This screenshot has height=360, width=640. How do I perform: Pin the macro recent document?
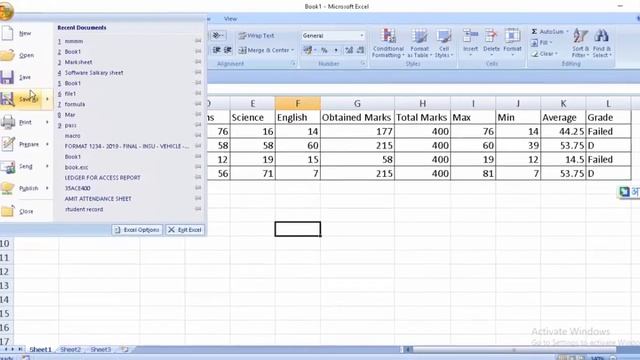(x=198, y=136)
